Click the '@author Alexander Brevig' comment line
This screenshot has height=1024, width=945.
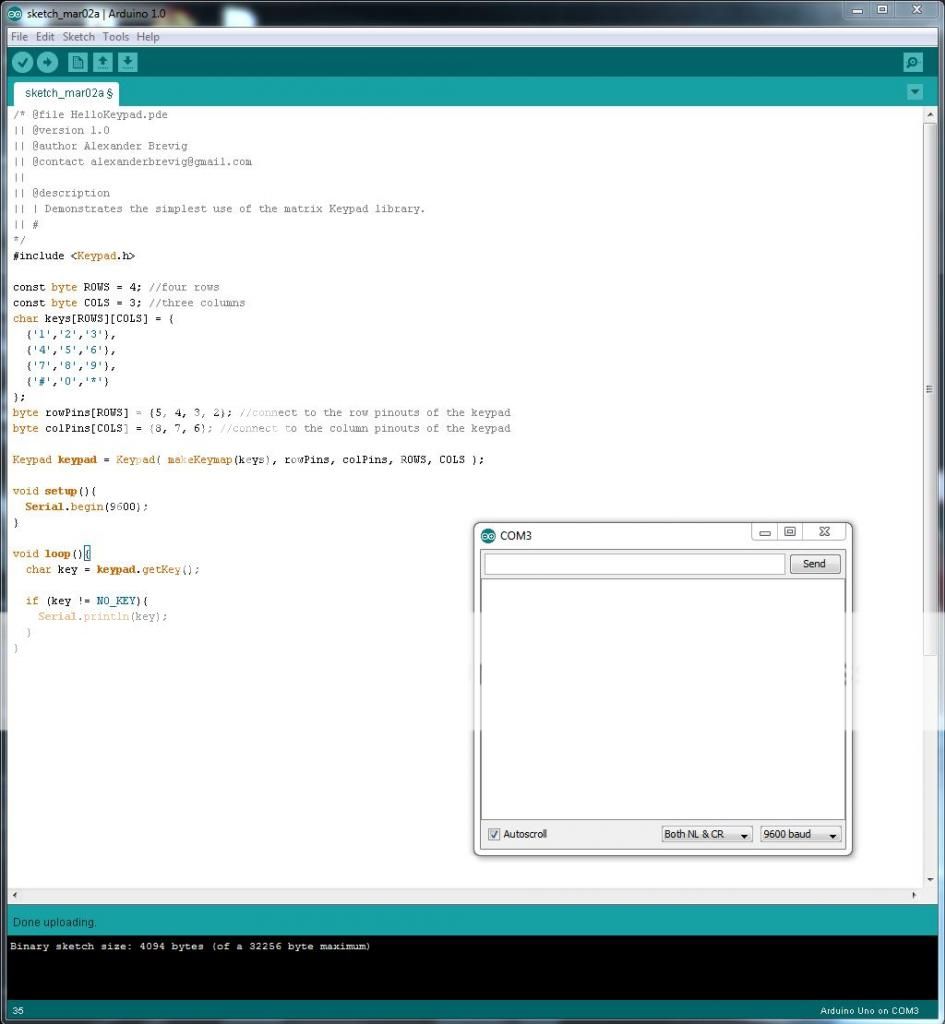(x=100, y=146)
